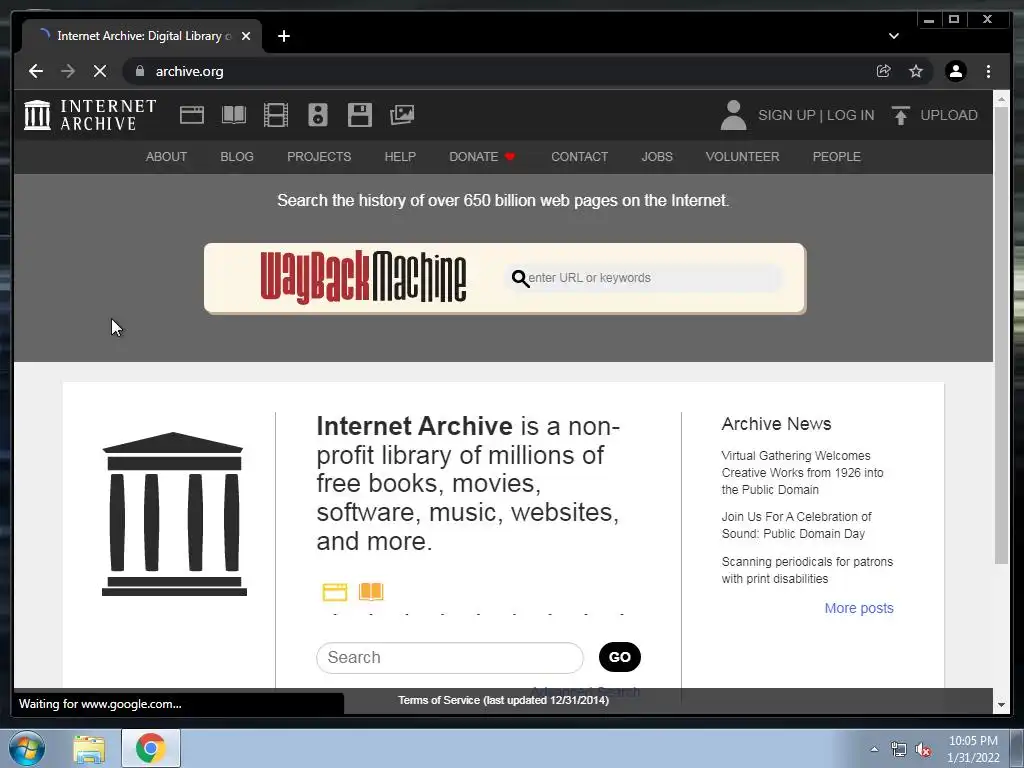
Task: Open the ABOUT menu item
Action: tap(167, 157)
